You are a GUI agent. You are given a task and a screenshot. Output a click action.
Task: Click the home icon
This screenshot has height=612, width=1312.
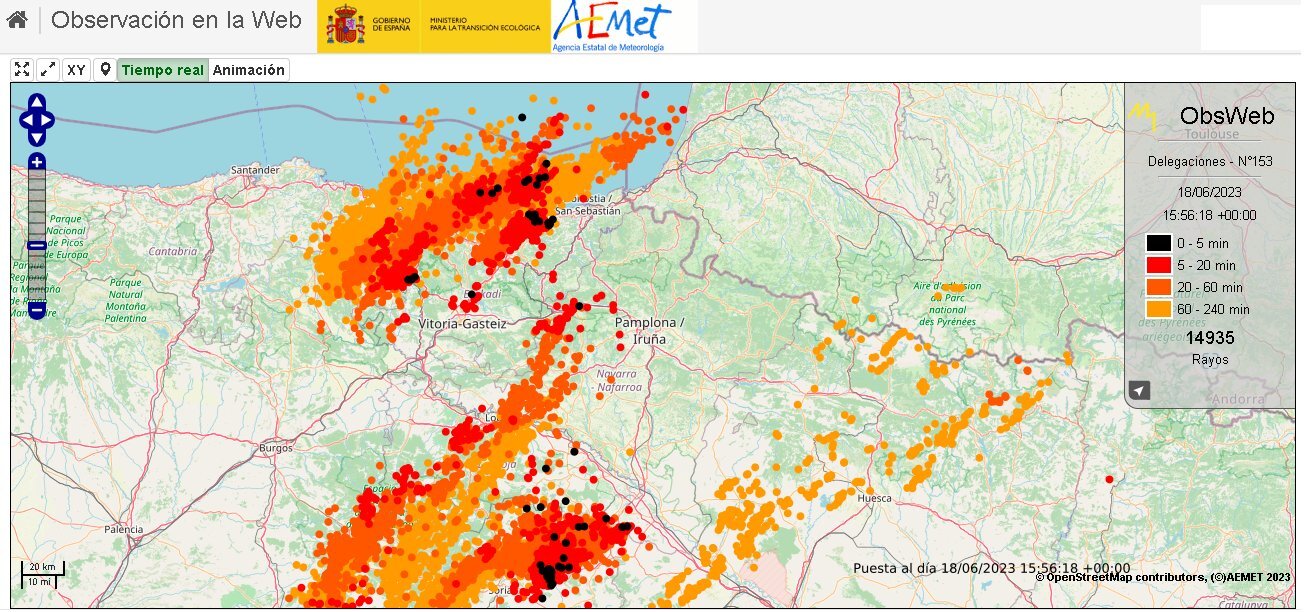tap(17, 20)
